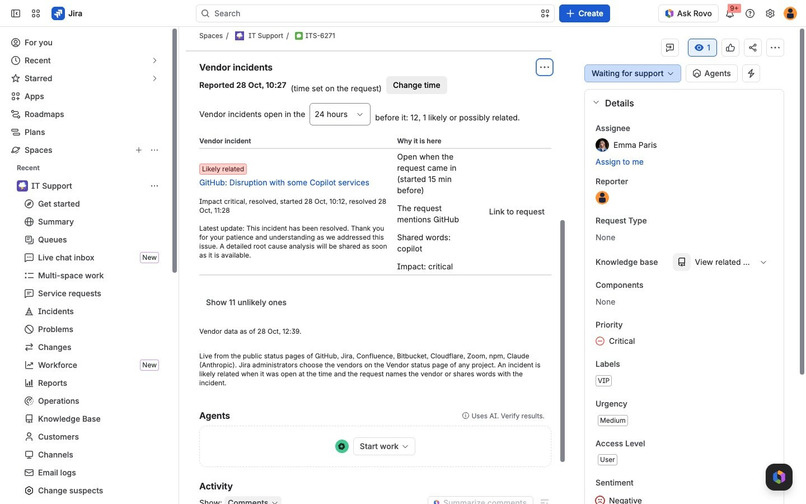Click the User access level tag

point(607,460)
